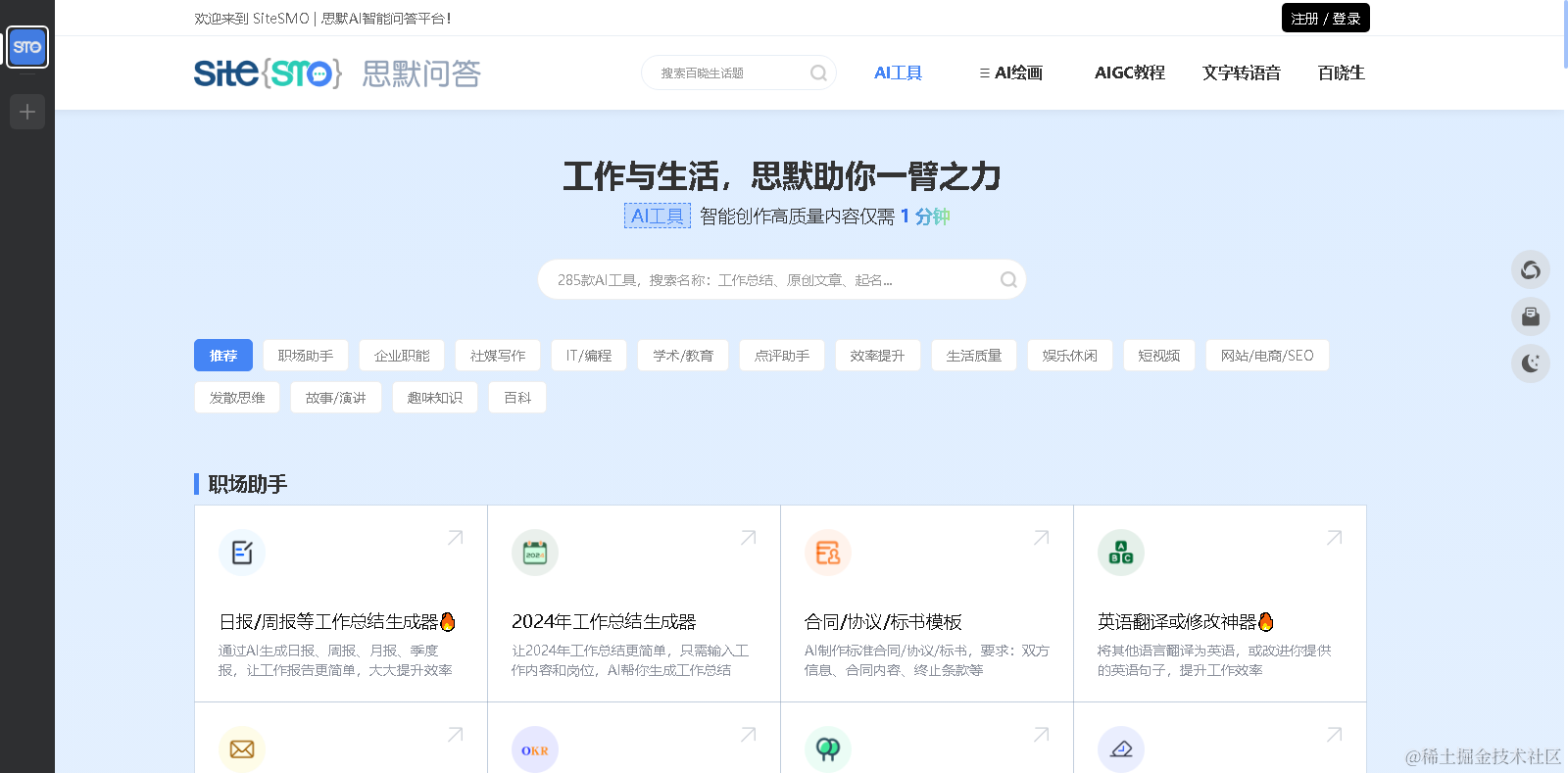1568x773 pixels.
Task: Open 合同/协议/标书模板 link
Action: (x=883, y=622)
